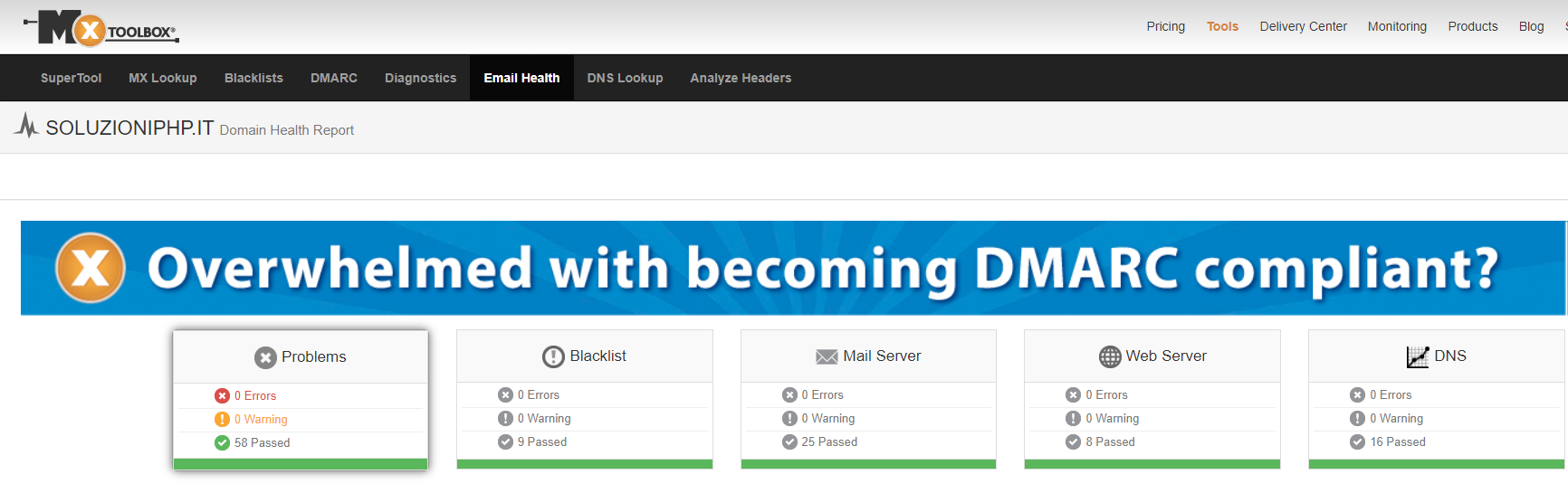The image size is (1568, 503).
Task: Go to Delivery Center
Action: click(x=1303, y=26)
